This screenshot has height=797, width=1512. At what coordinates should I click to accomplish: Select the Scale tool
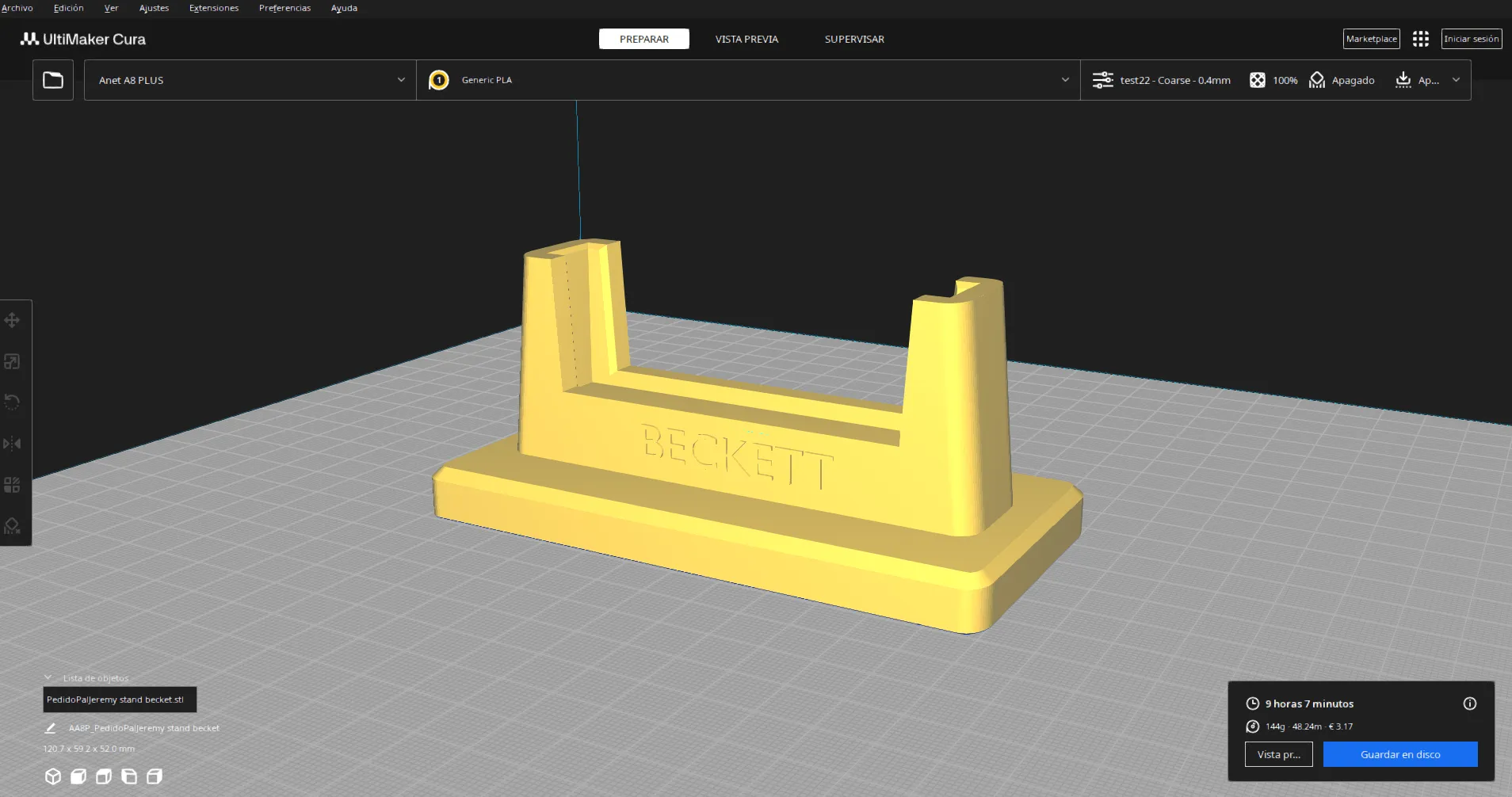pos(12,361)
